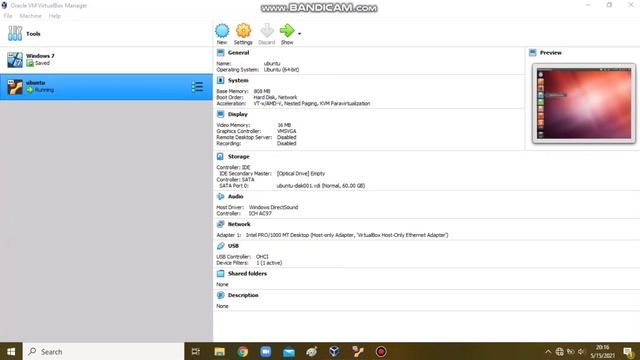Viewport: 640px width, 360px height.
Task: Select the Windows 7 virtual machine
Action: tap(106, 60)
